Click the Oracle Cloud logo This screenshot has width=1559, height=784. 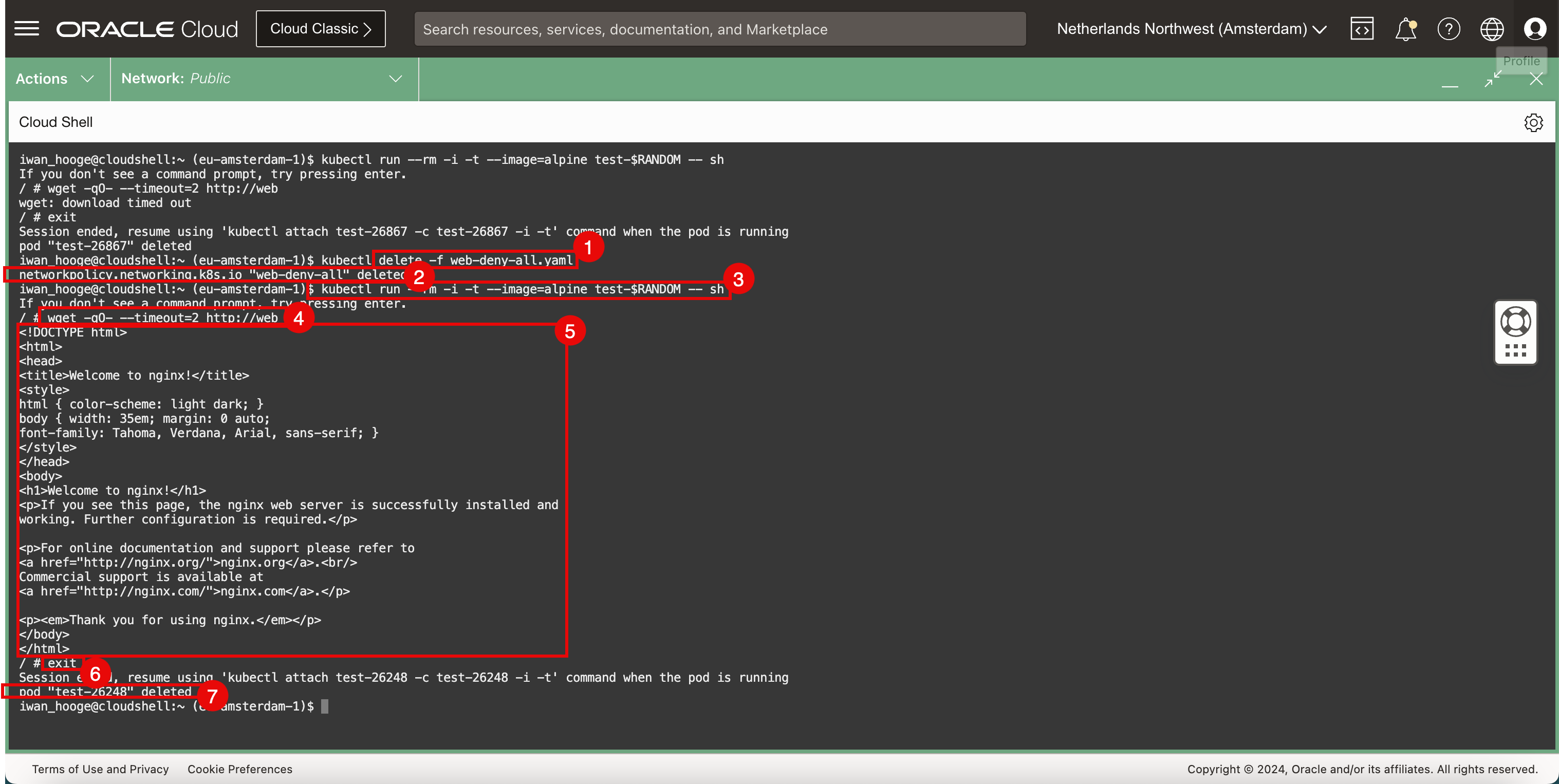pyautogui.click(x=147, y=28)
